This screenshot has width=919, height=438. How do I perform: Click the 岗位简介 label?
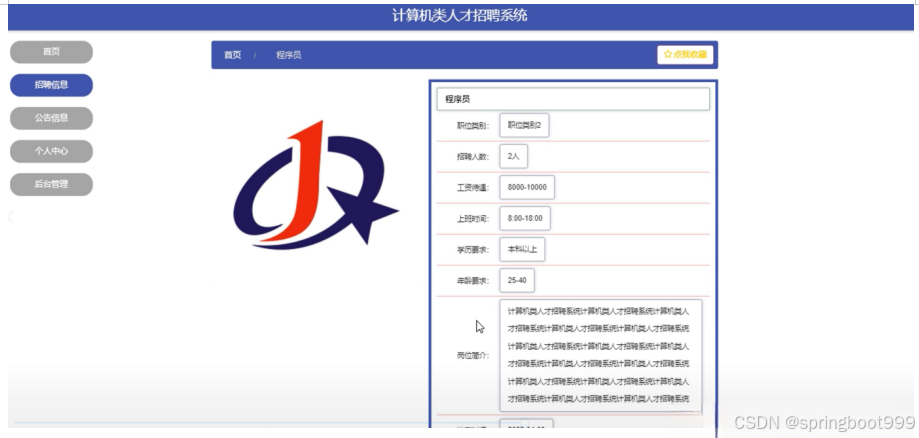[x=473, y=355]
